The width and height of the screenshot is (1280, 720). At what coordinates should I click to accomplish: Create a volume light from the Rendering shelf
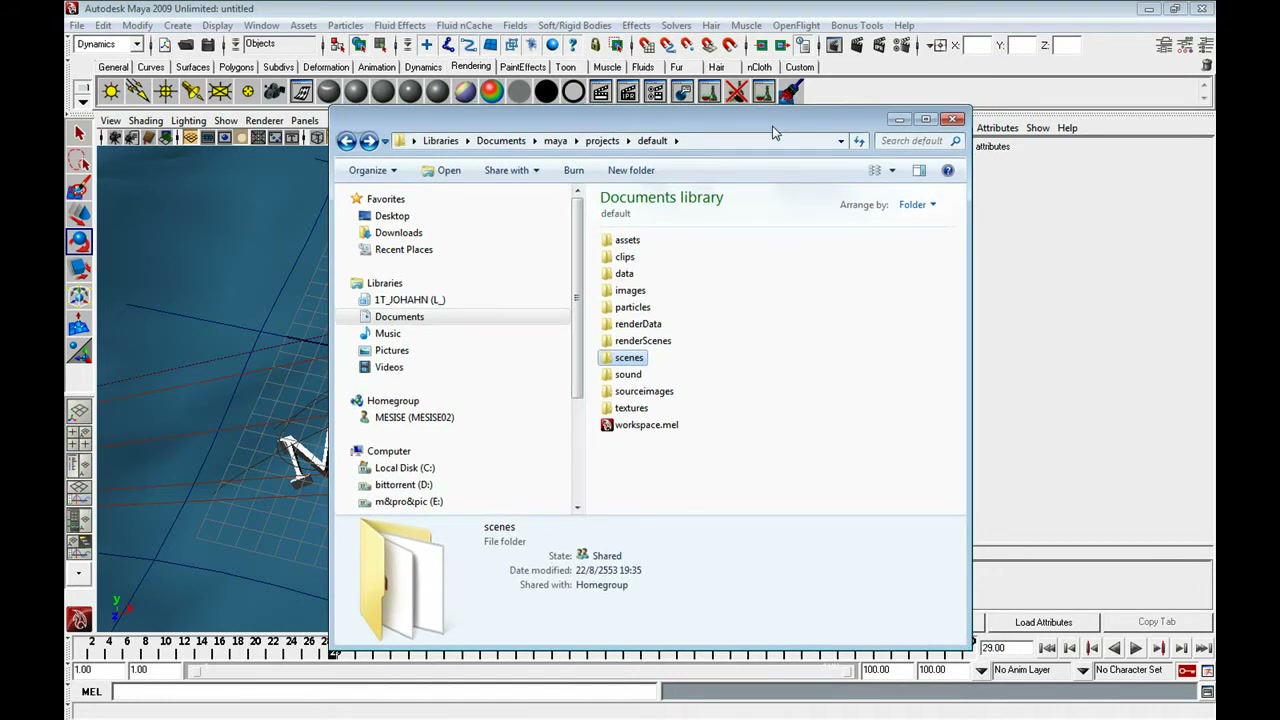(x=247, y=92)
